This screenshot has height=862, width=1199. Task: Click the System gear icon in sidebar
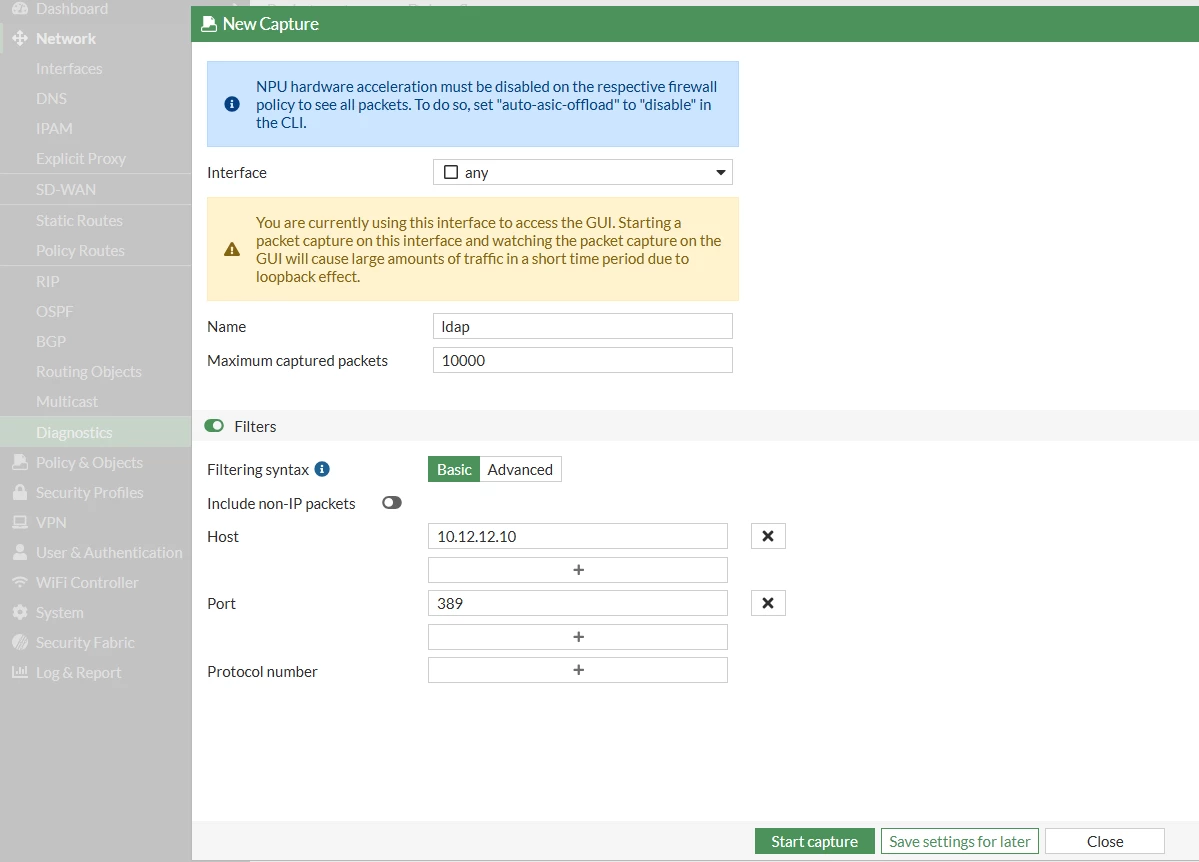coord(20,612)
